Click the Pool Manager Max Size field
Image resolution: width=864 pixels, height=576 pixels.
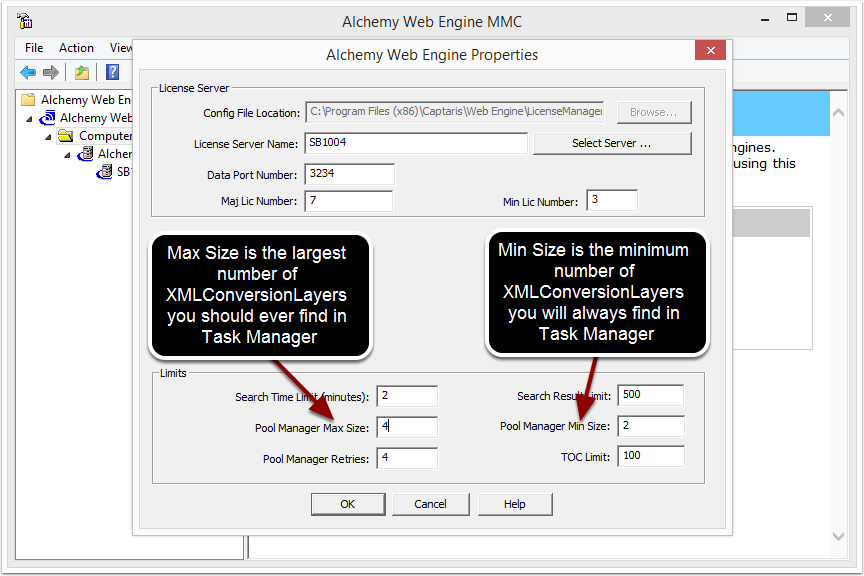tap(407, 427)
